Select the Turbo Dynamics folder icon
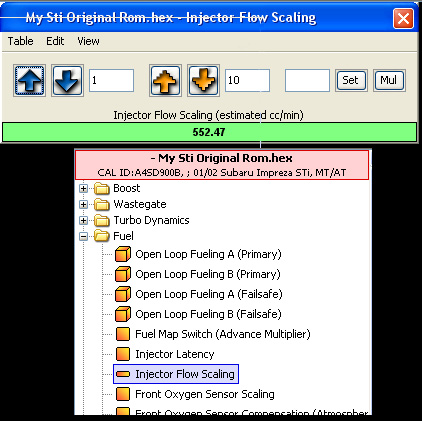 102,220
